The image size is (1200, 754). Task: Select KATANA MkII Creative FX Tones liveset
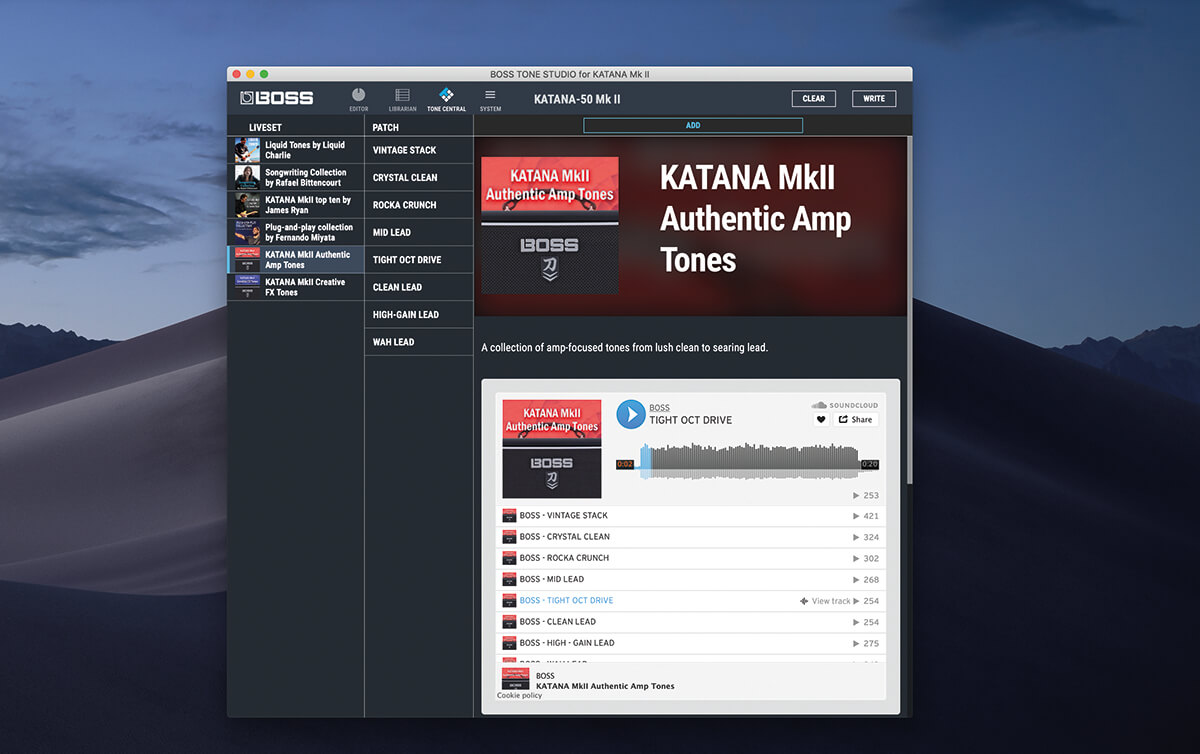pos(296,287)
